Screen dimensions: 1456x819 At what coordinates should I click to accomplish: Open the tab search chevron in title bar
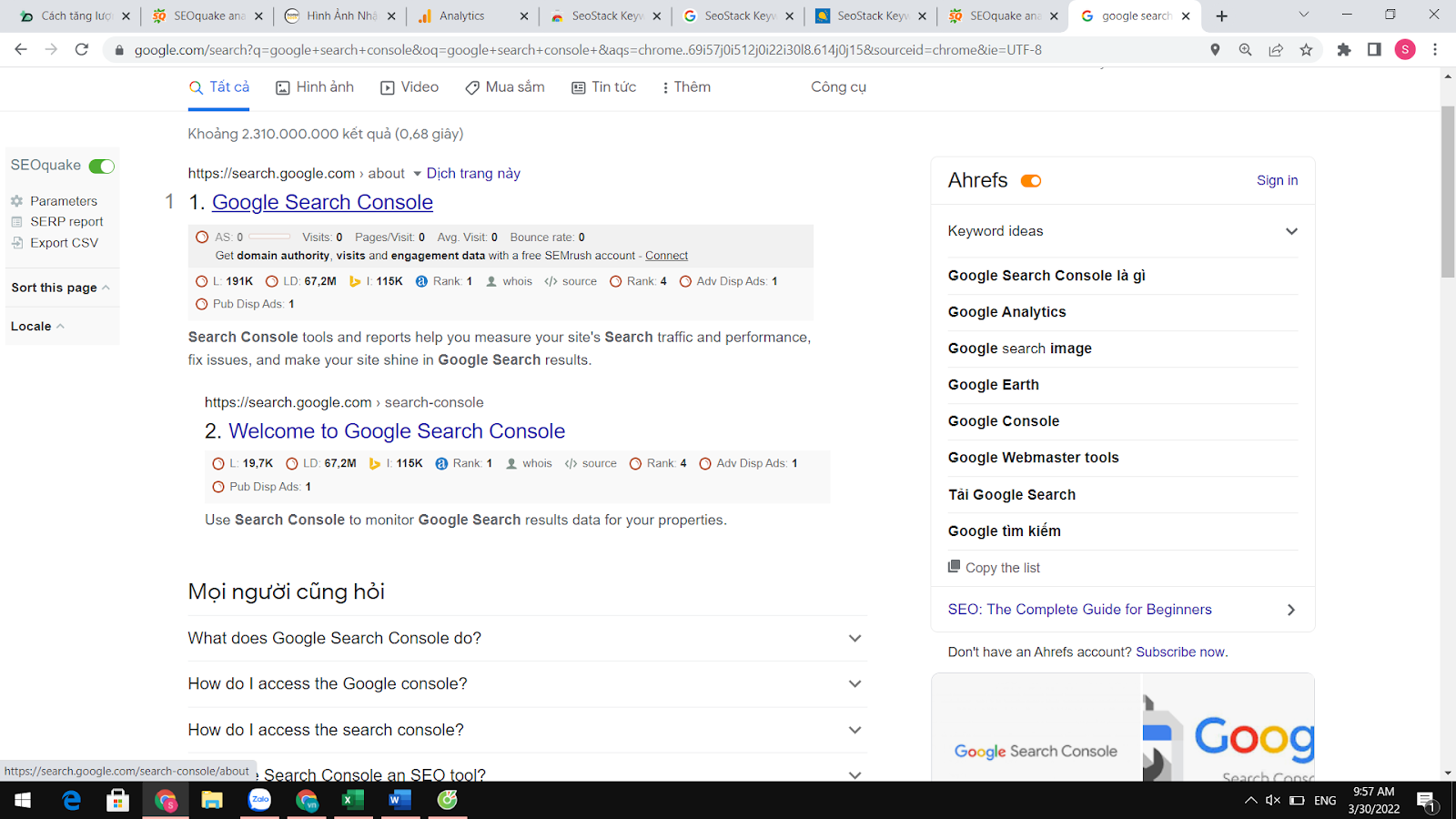coord(1303,15)
